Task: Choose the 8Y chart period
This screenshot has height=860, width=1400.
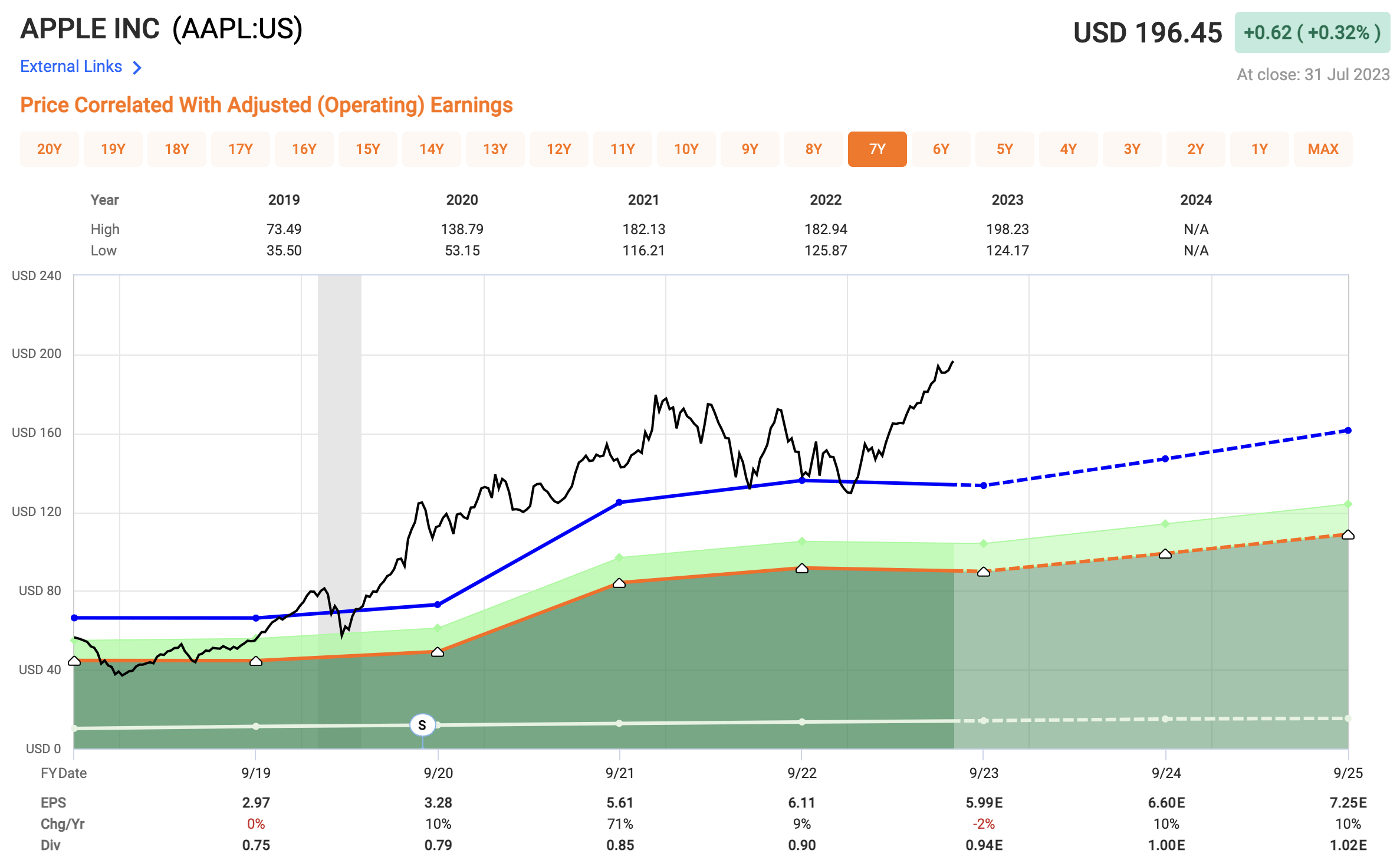Action: tap(814, 149)
